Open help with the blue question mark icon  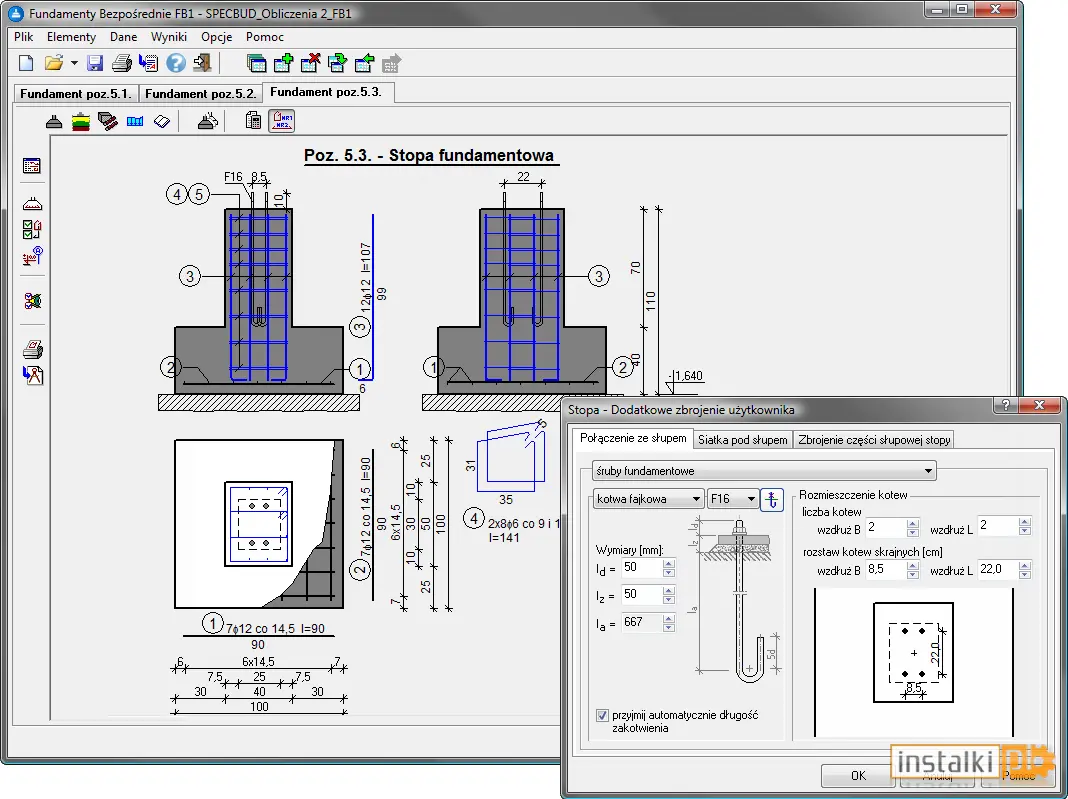click(176, 63)
